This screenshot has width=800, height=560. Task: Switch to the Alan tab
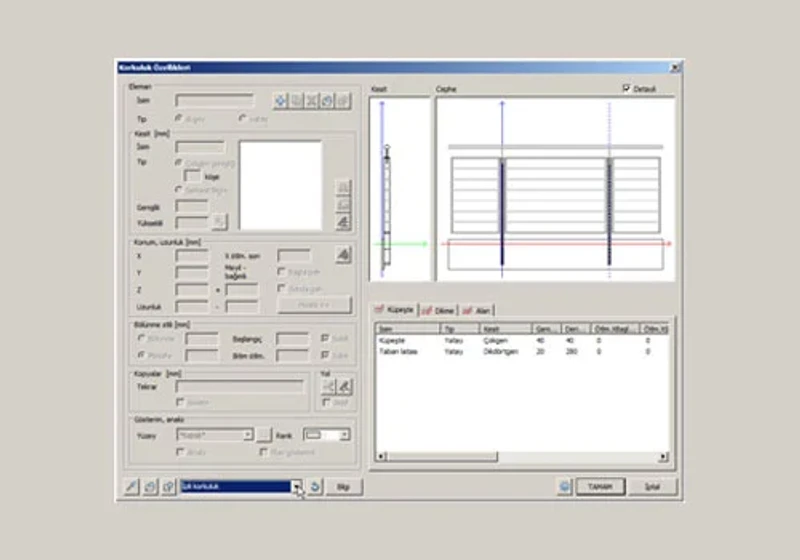(477, 311)
